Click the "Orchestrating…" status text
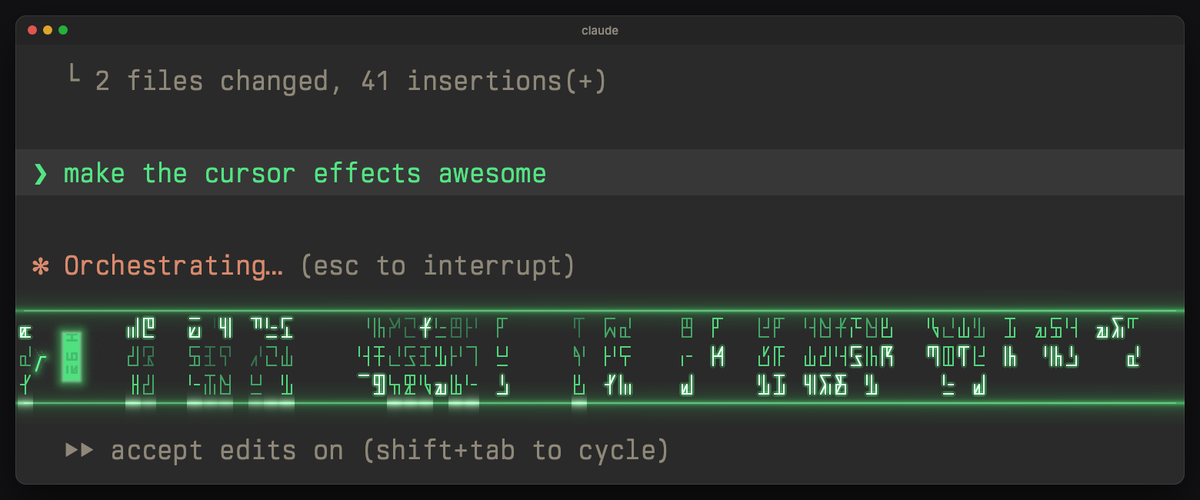Image resolution: width=1200 pixels, height=500 pixels. tap(174, 266)
